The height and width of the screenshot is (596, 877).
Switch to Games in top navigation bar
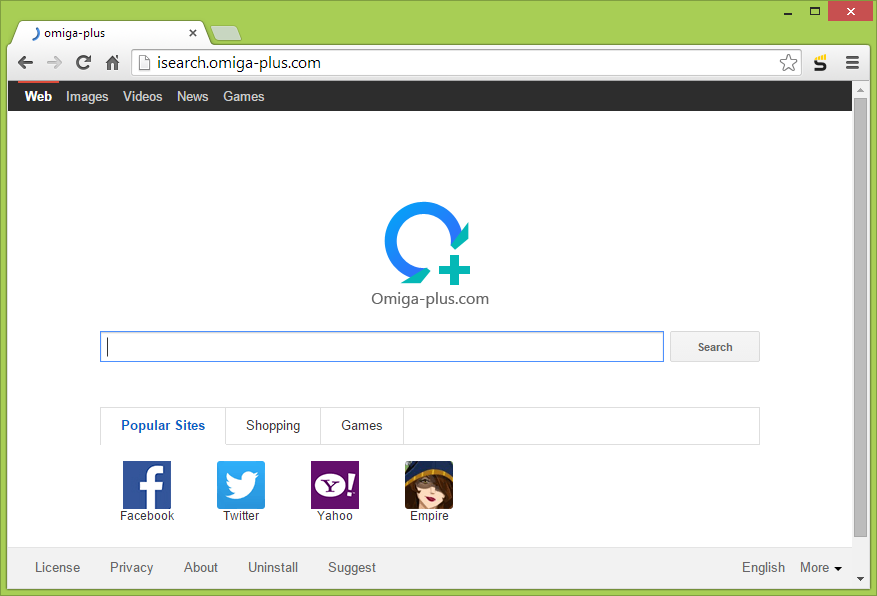[x=244, y=97]
